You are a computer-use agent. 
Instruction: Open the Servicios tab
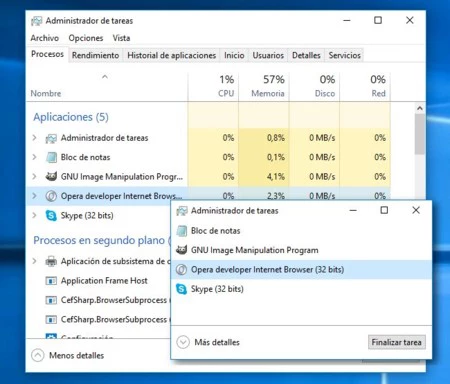click(345, 55)
